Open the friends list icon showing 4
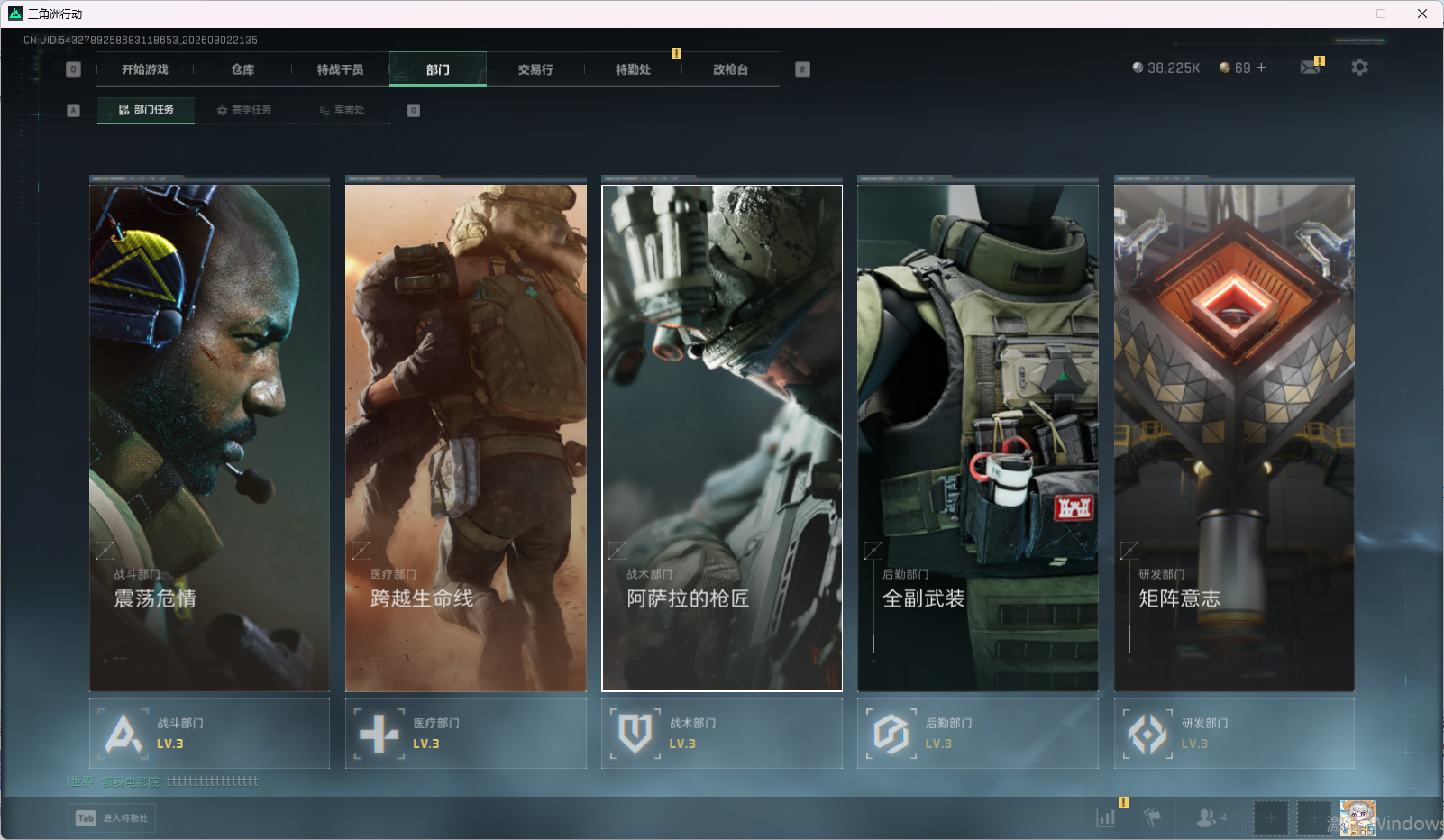This screenshot has width=1444, height=840. pyautogui.click(x=1211, y=818)
